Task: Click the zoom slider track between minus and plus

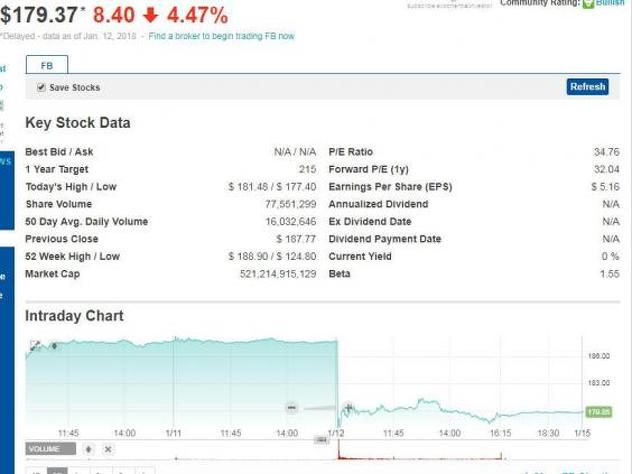Action: point(319,407)
